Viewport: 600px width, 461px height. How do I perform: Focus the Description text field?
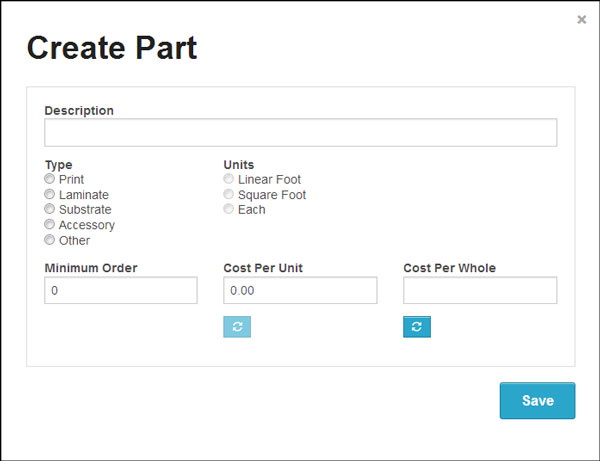[301, 132]
